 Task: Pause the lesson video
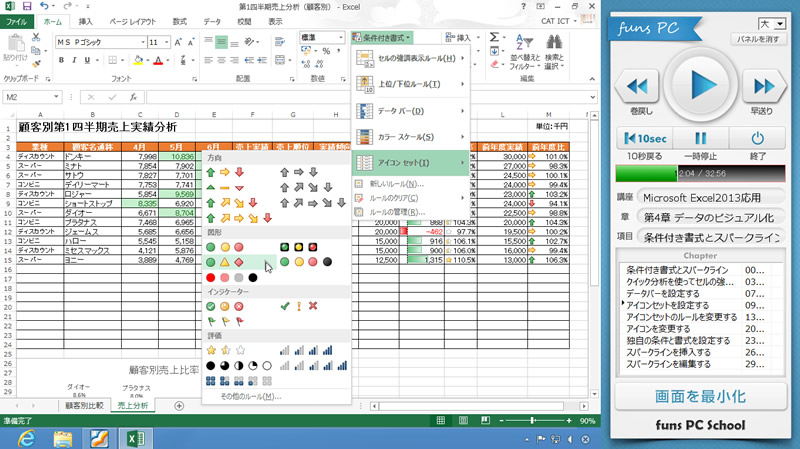(x=701, y=138)
